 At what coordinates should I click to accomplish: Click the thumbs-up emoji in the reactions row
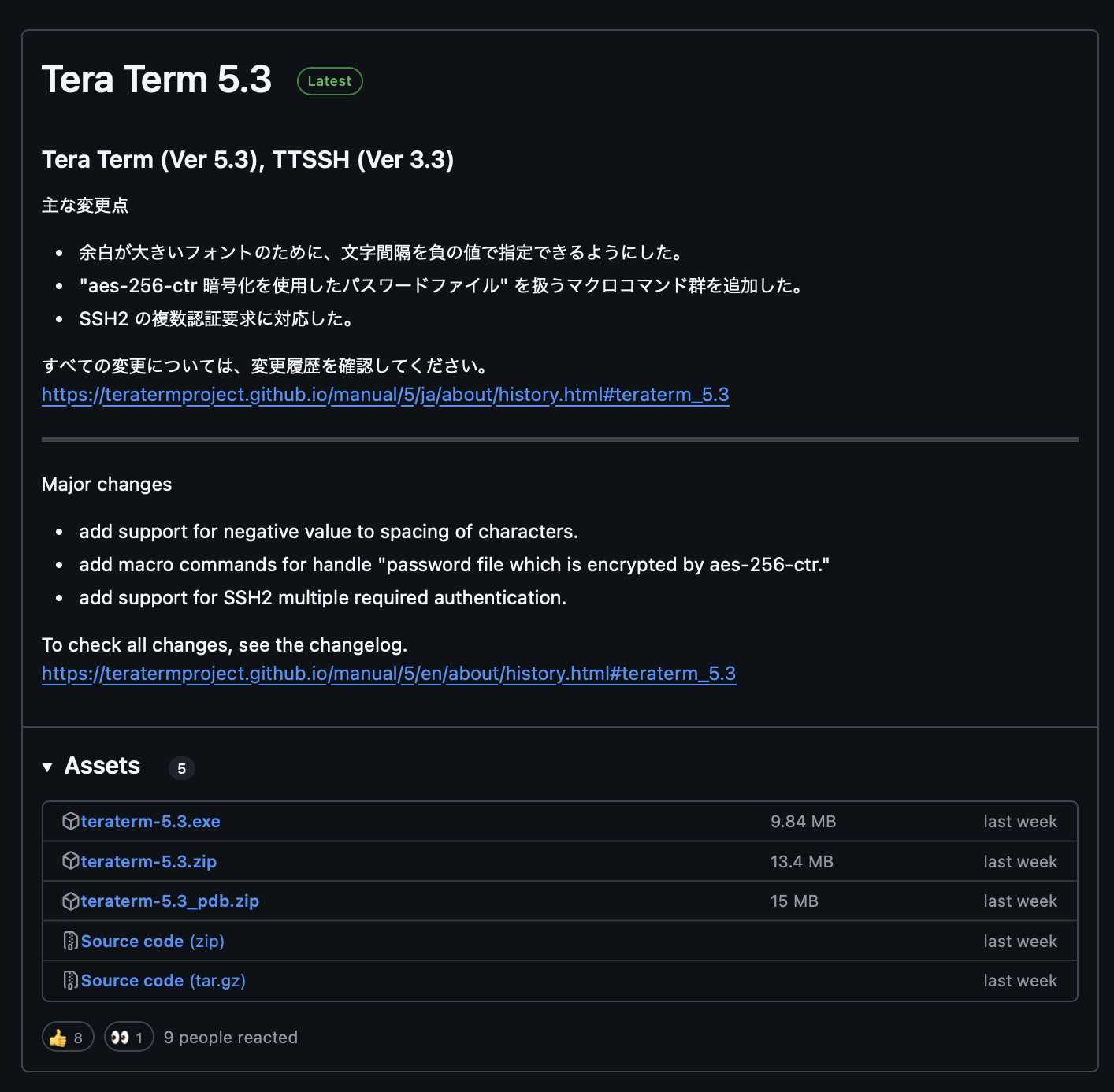click(x=58, y=1037)
